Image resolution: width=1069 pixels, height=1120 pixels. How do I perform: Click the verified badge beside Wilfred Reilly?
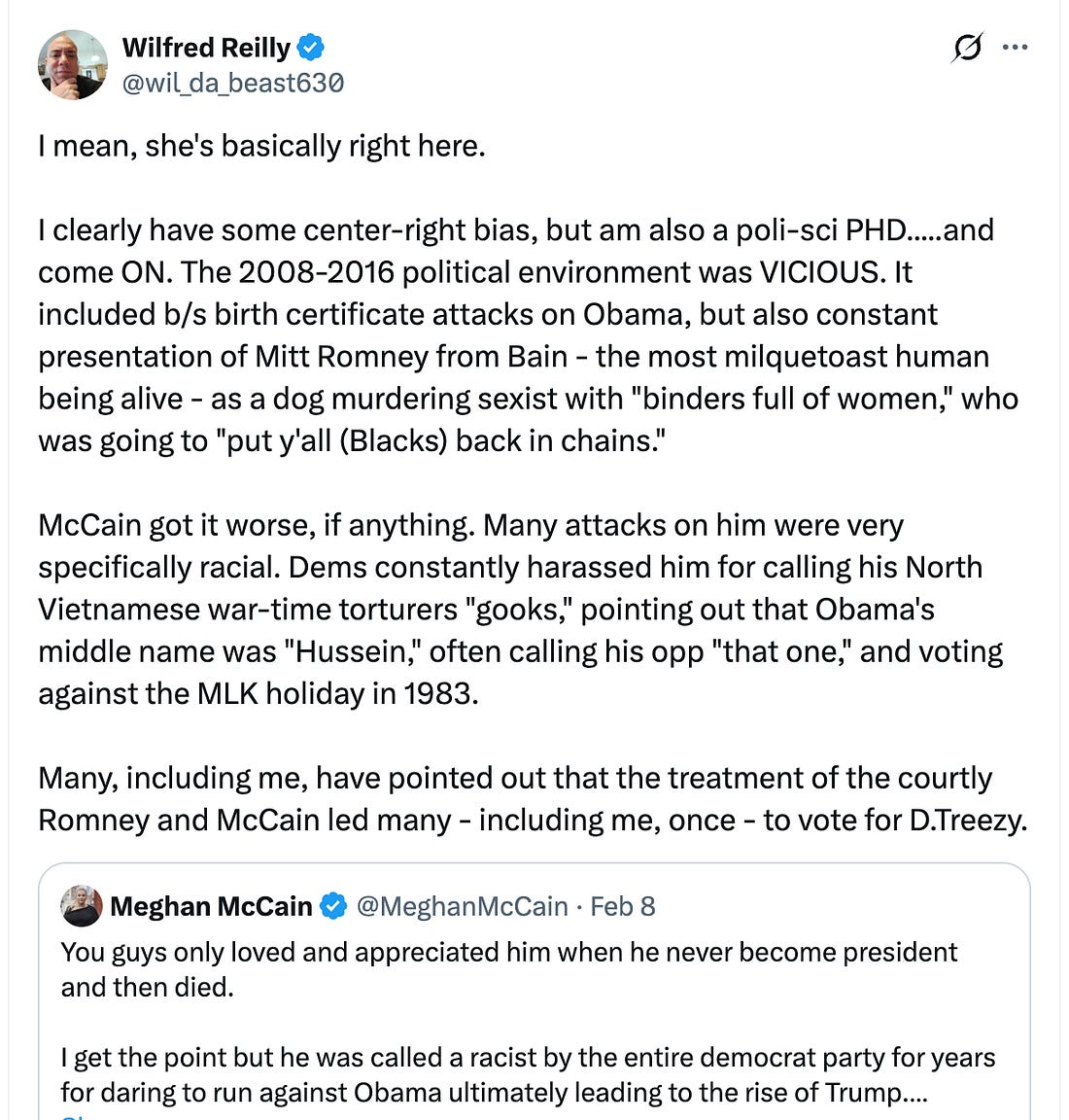[x=311, y=47]
